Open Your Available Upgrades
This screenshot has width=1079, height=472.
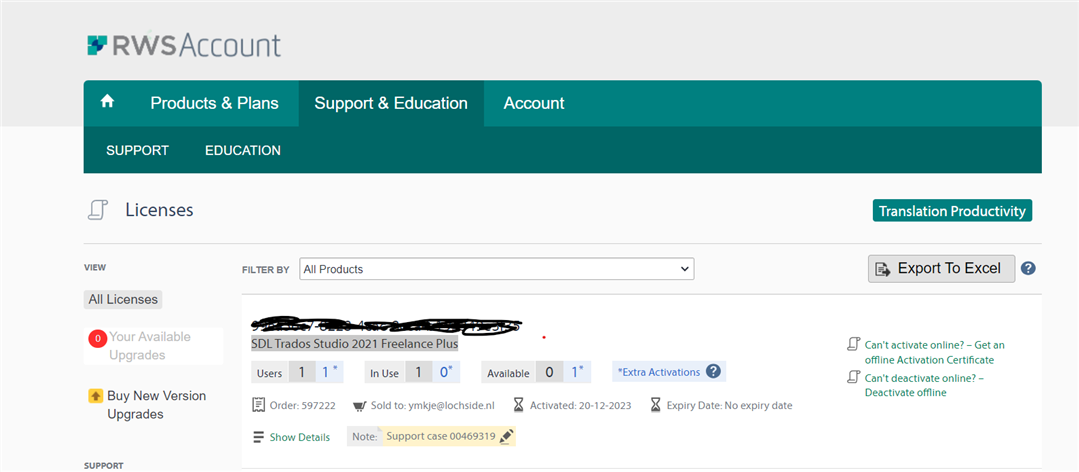pyautogui.click(x=150, y=346)
